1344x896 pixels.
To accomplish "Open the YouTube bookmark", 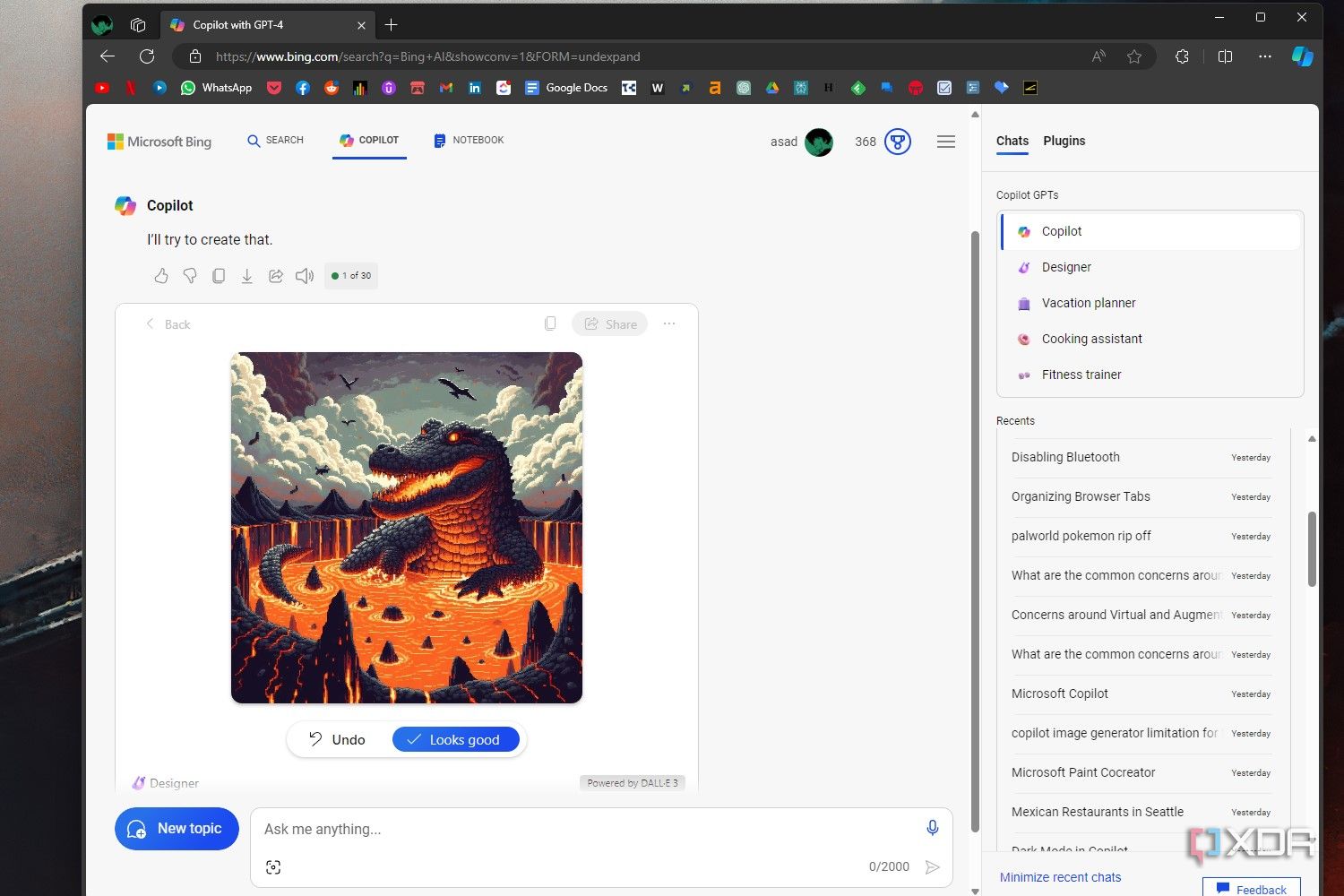I will 102,88.
